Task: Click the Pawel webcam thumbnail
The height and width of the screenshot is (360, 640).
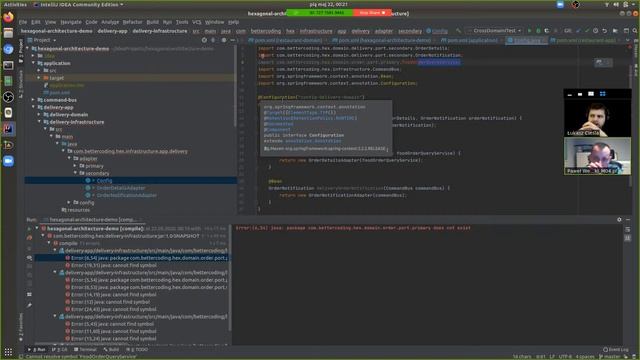Action: point(597,156)
